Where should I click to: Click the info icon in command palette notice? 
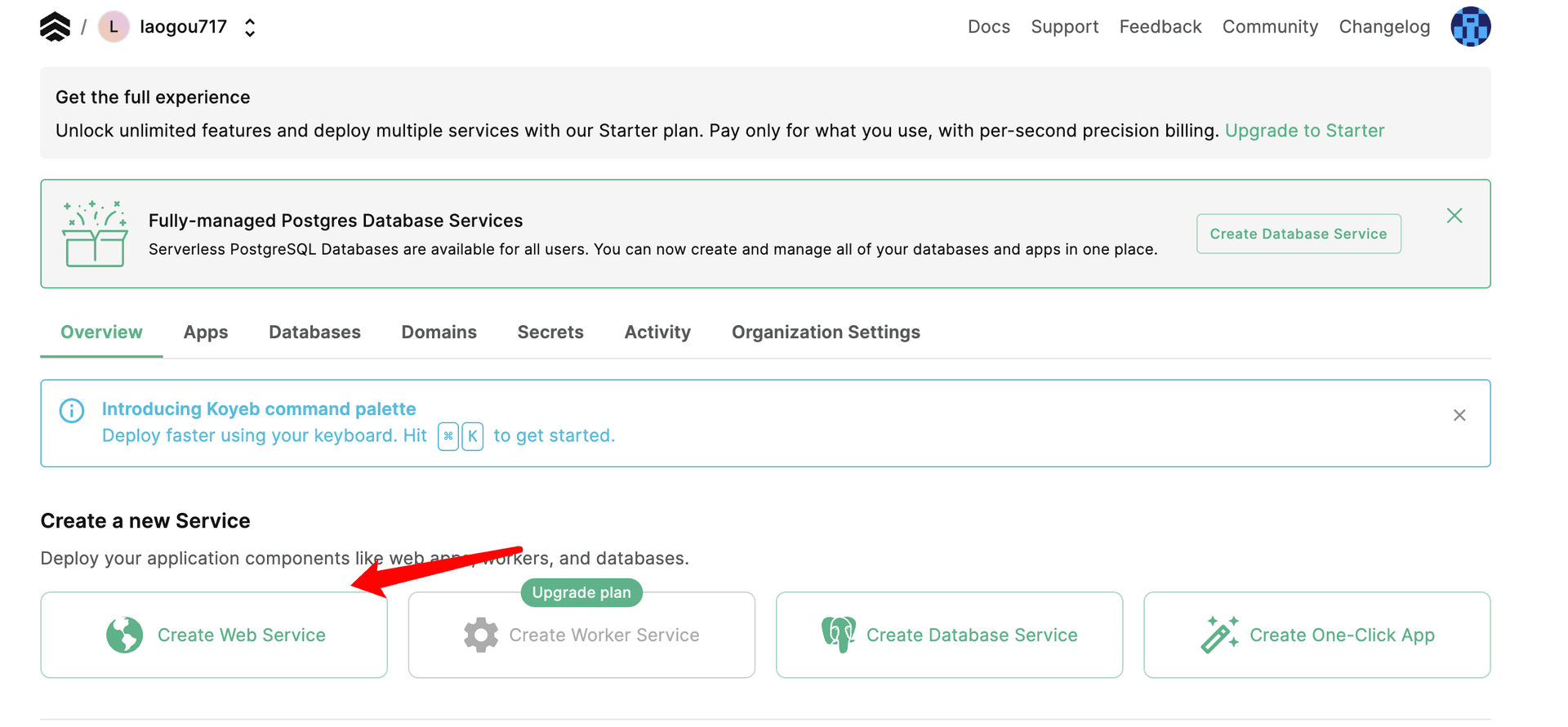72,410
